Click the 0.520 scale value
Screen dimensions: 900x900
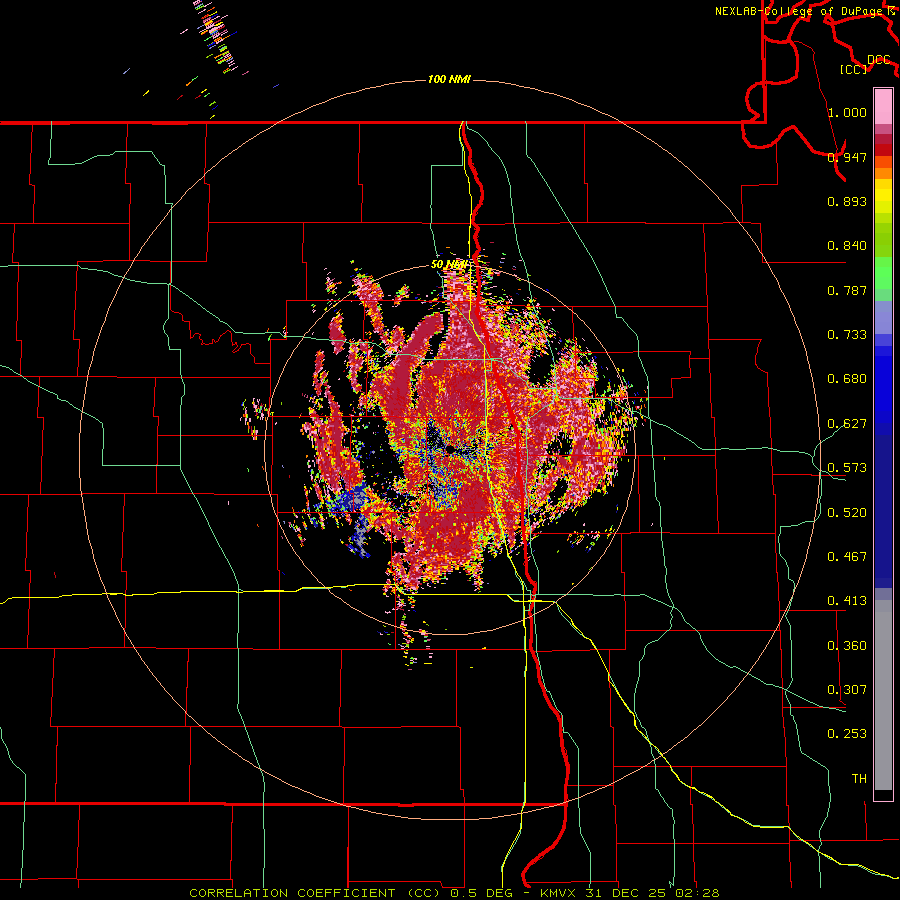[847, 513]
